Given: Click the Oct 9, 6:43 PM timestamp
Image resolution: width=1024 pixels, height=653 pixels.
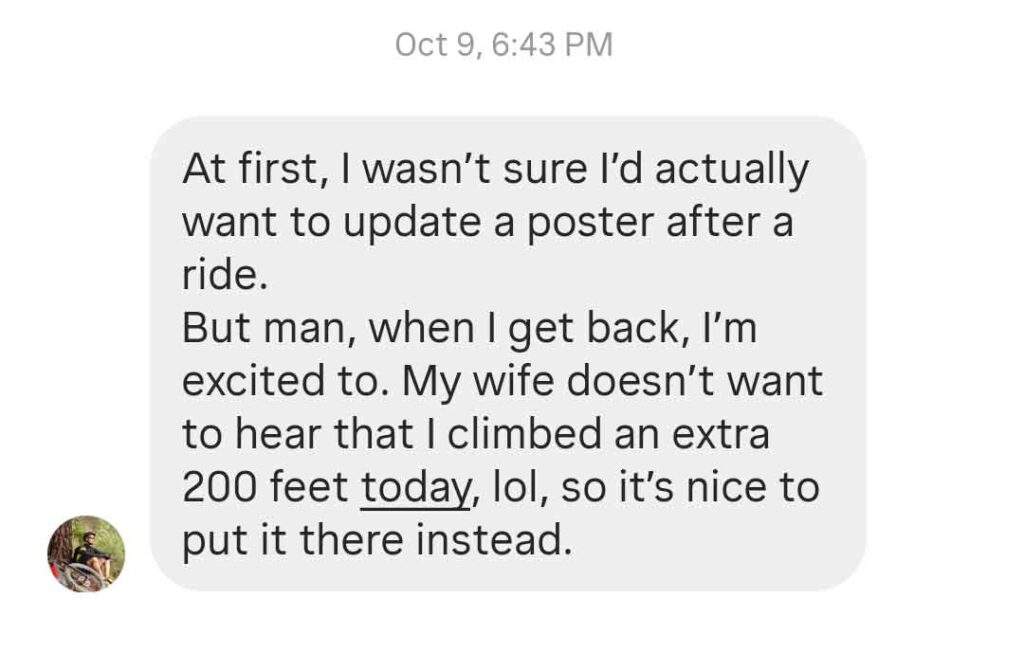Looking at the screenshot, I should [504, 45].
